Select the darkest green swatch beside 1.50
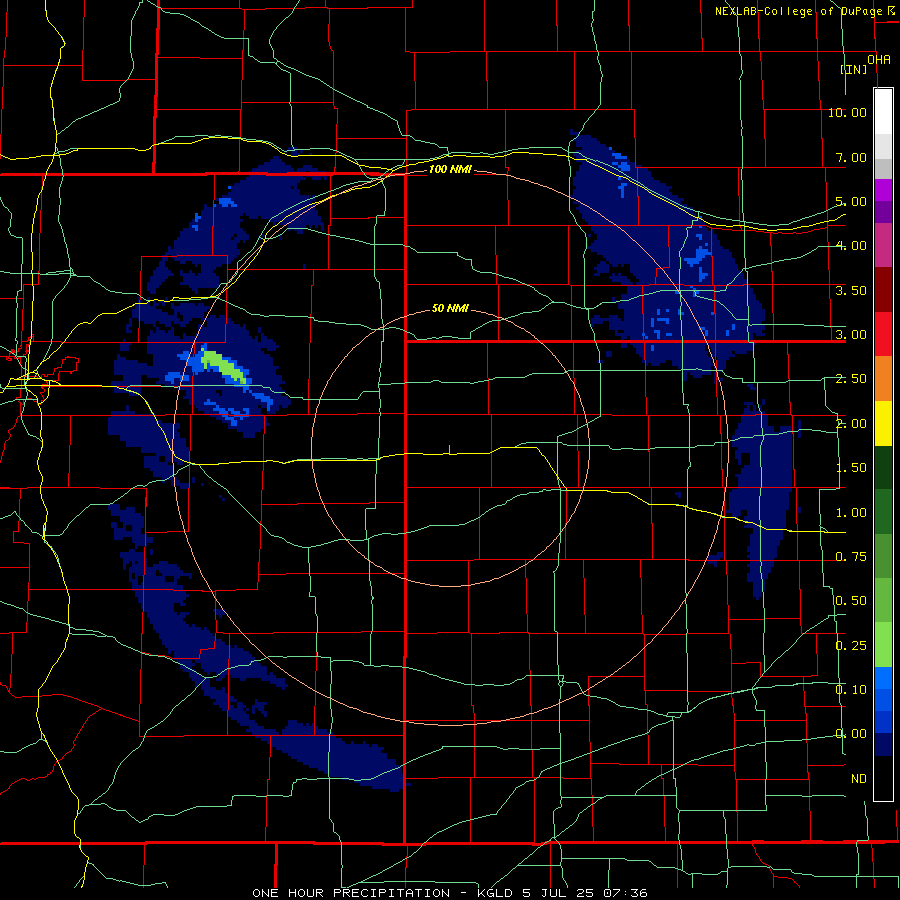The image size is (900, 900). pos(883,467)
